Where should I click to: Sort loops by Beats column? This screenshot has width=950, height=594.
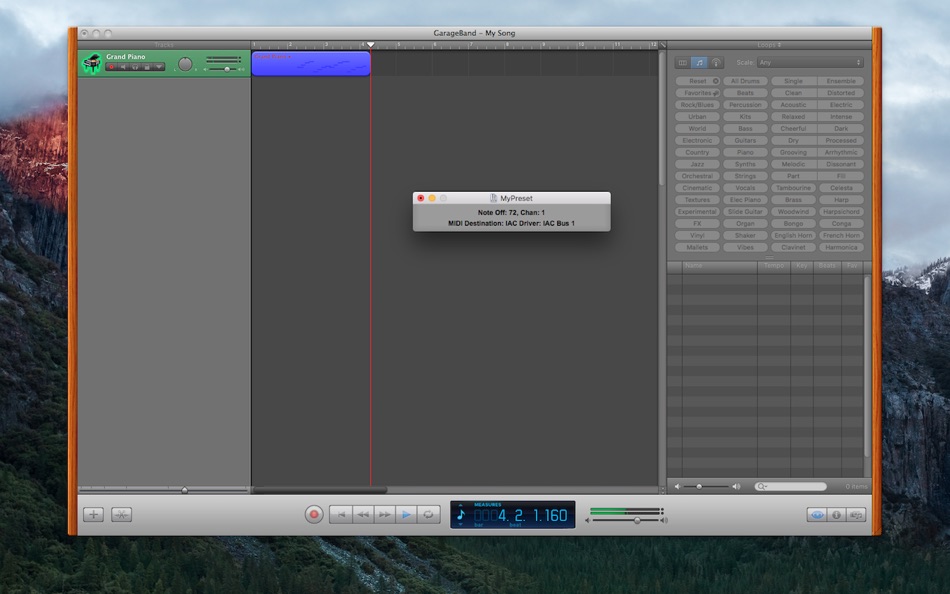[827, 265]
